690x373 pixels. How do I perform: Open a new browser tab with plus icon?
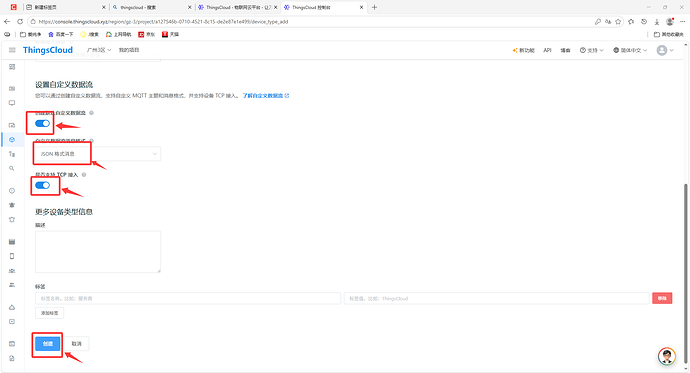tap(374, 7)
